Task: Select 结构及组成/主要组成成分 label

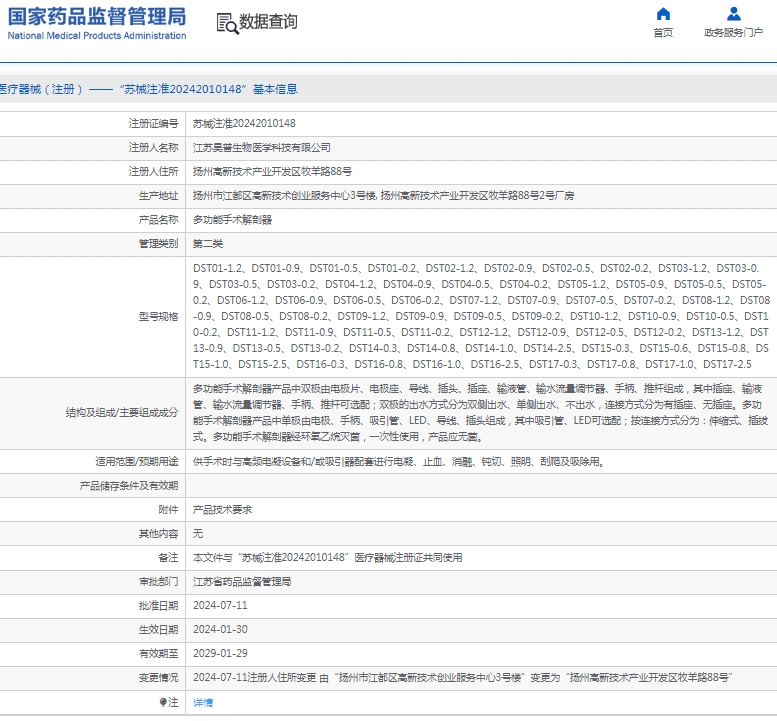Action: point(122,413)
